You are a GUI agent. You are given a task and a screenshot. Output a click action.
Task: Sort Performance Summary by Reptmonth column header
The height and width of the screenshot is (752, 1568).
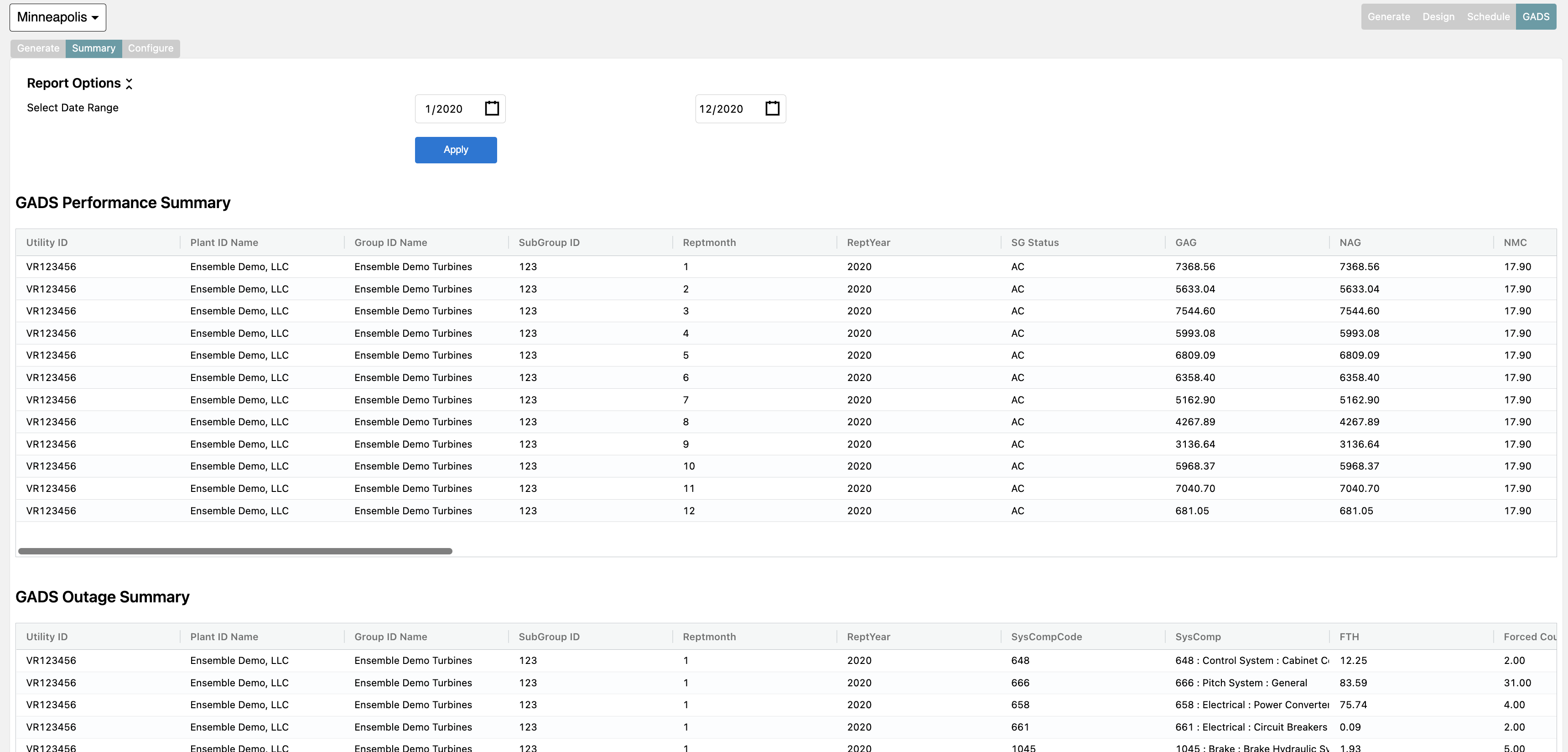click(709, 242)
